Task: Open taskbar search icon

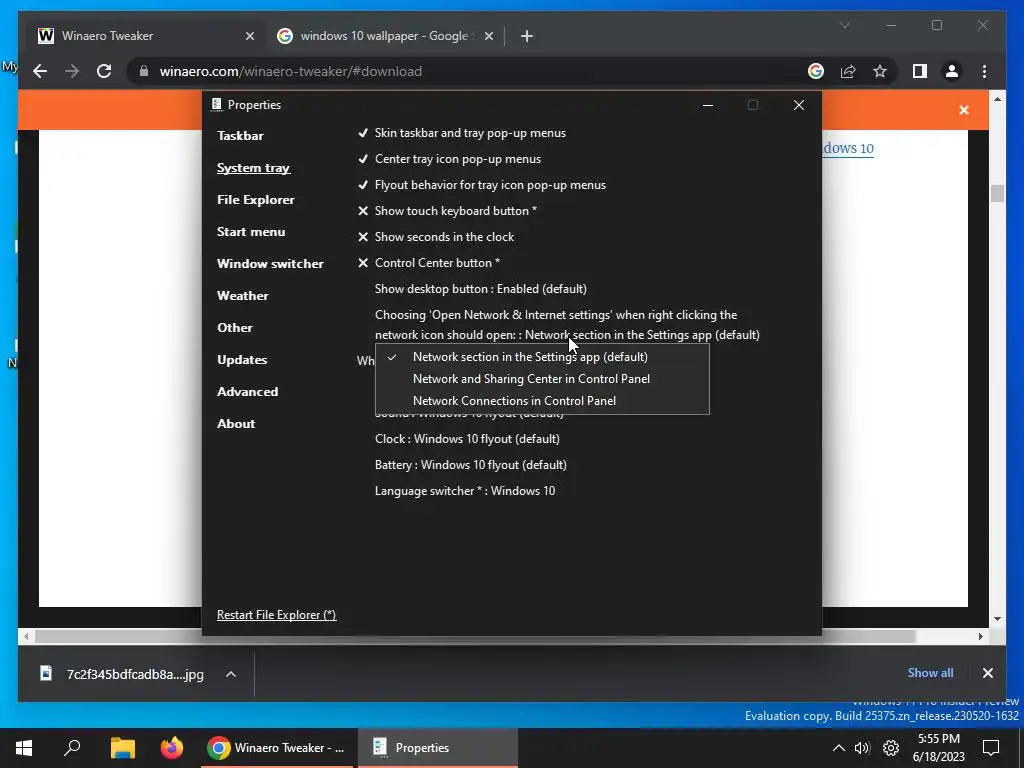Action: pos(72,748)
